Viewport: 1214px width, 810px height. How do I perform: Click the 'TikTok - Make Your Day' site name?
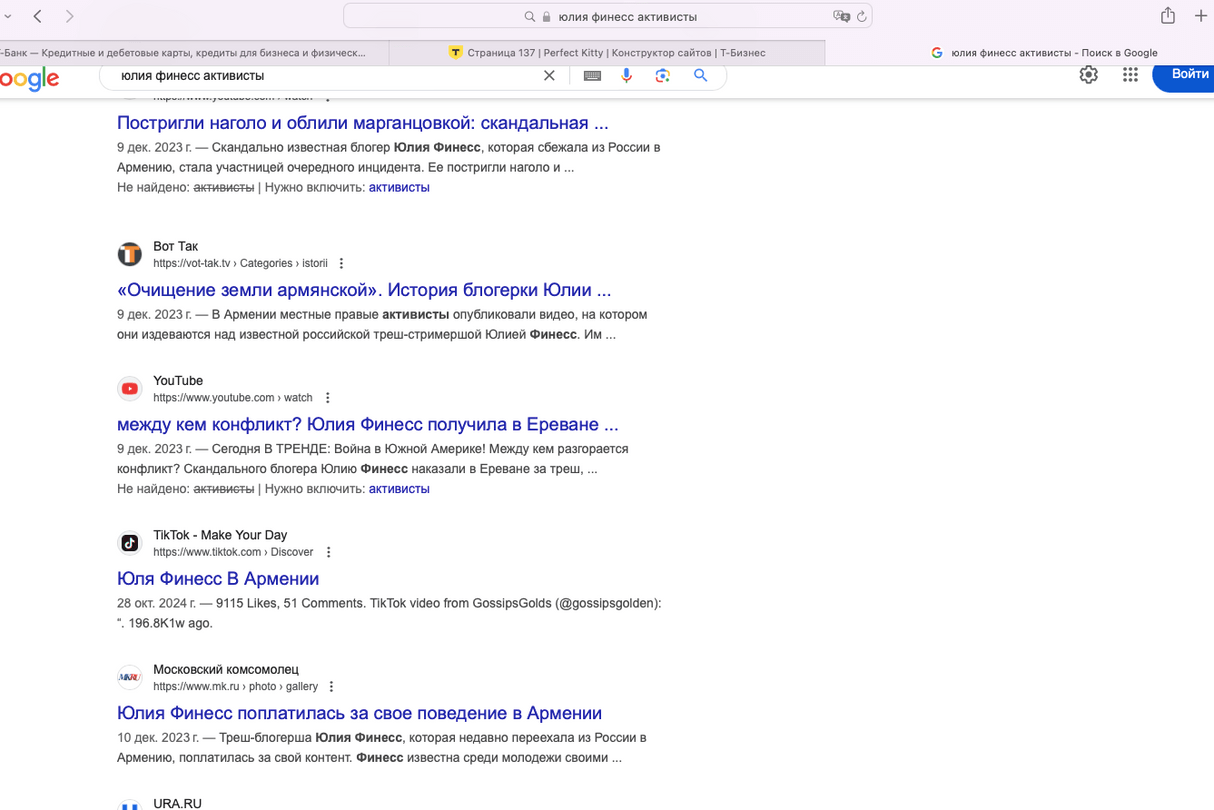[x=220, y=535]
